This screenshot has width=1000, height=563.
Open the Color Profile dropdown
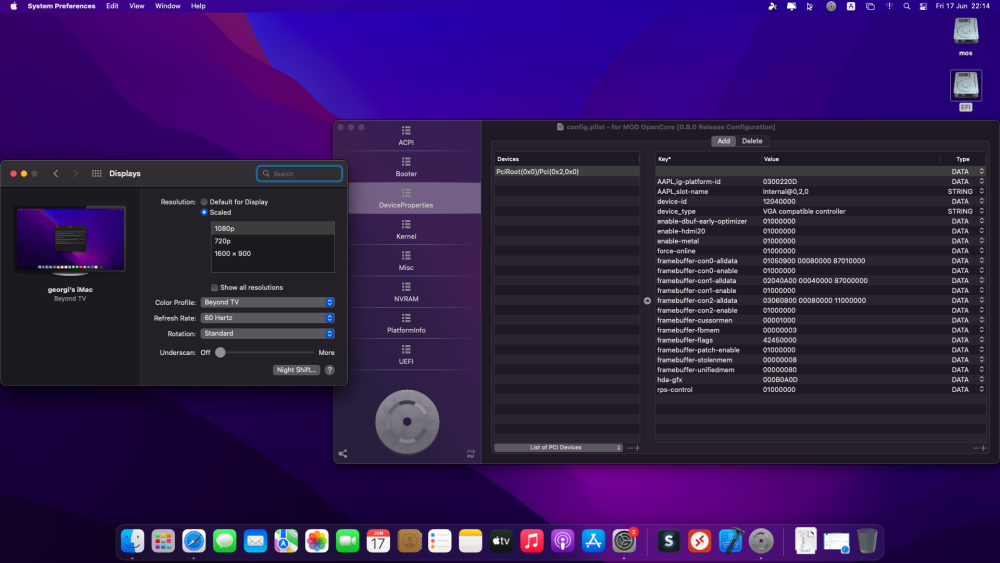268,302
